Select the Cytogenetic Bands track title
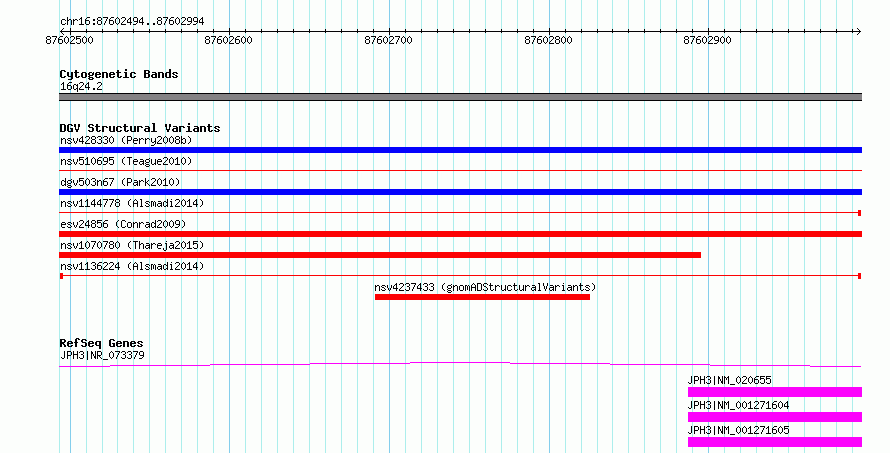Image resolution: width=890 pixels, height=453 pixels. 119,74
